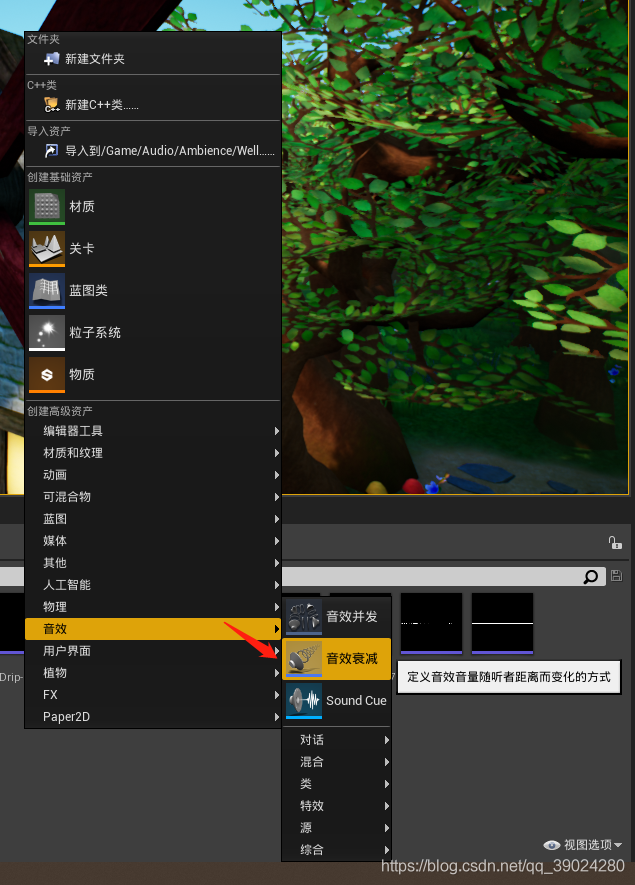Image resolution: width=635 pixels, height=885 pixels.
Task: Select the highlighted 音效 menu item
Action: pos(152,629)
